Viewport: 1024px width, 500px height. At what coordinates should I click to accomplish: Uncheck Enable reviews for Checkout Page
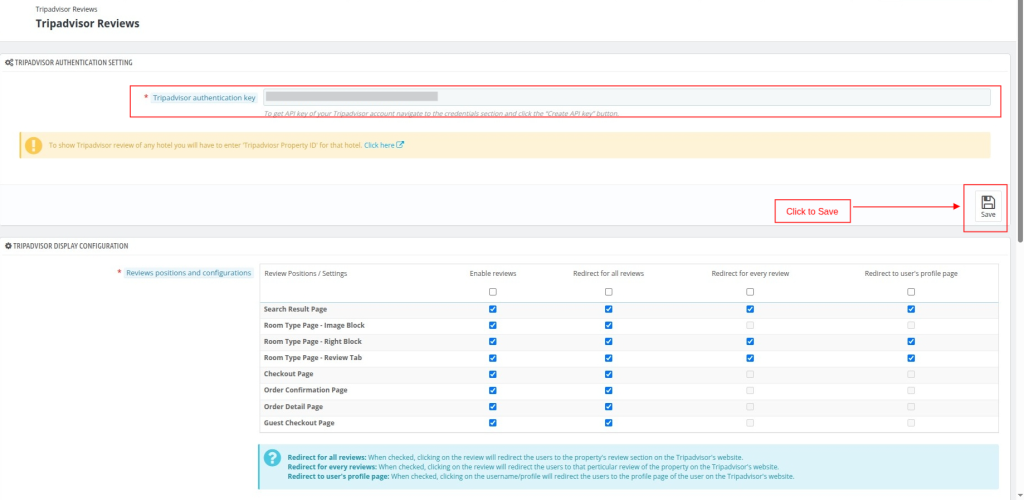pyautogui.click(x=492, y=374)
